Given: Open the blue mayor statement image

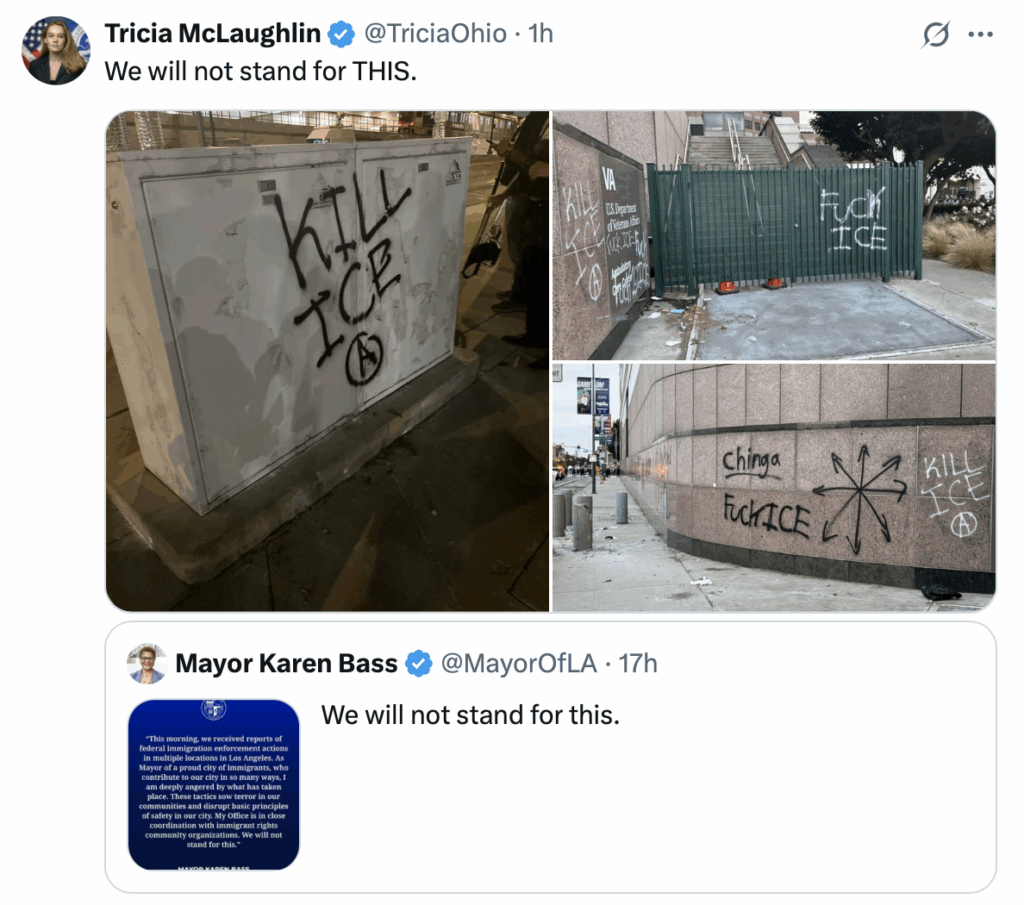Looking at the screenshot, I should coord(214,784).
